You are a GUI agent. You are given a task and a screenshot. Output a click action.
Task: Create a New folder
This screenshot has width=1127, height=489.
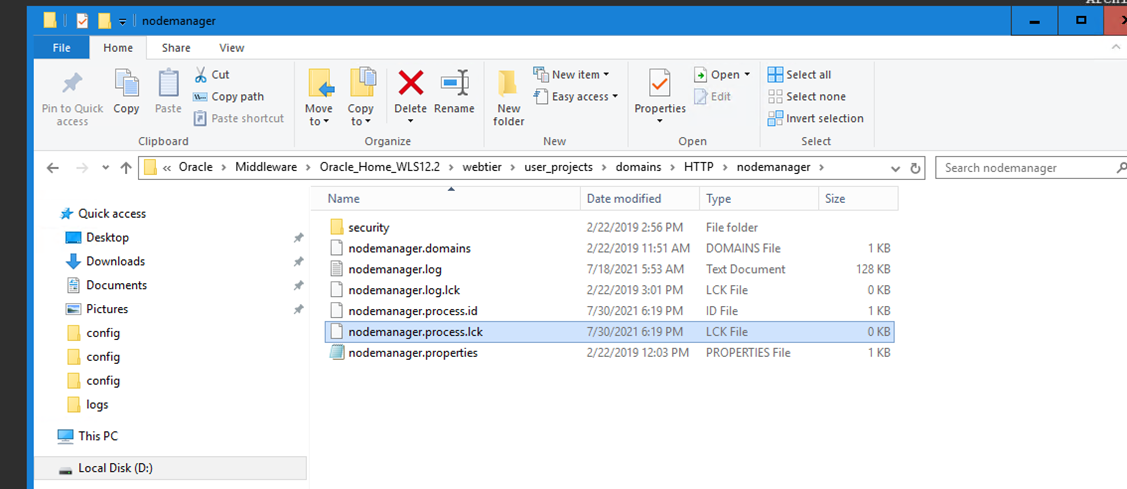[x=509, y=99]
